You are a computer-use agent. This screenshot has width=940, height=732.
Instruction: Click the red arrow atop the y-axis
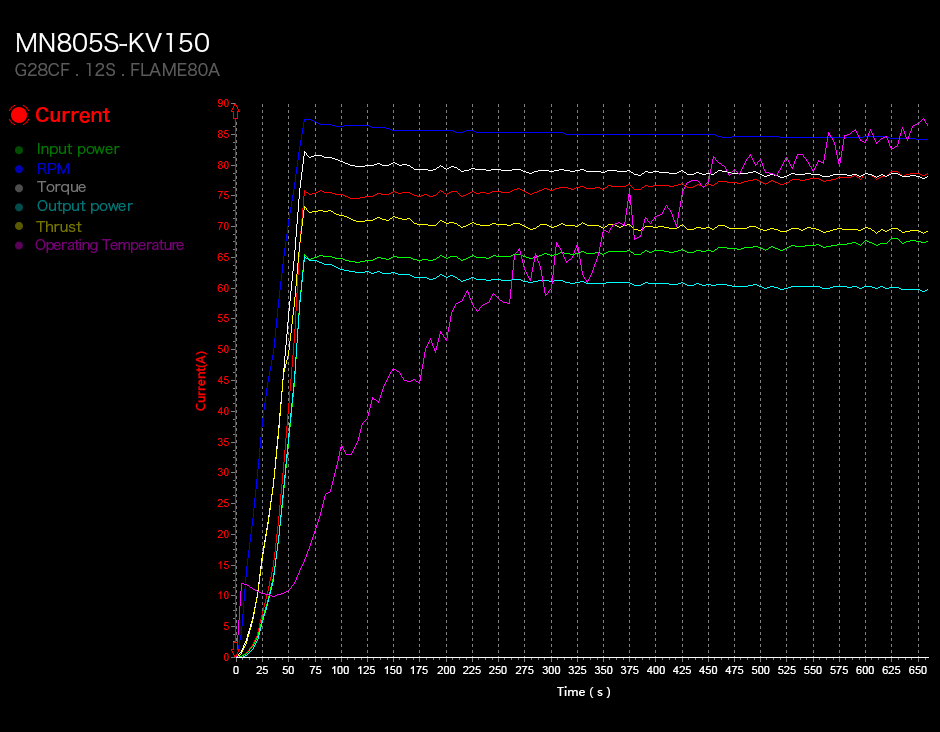click(x=236, y=110)
